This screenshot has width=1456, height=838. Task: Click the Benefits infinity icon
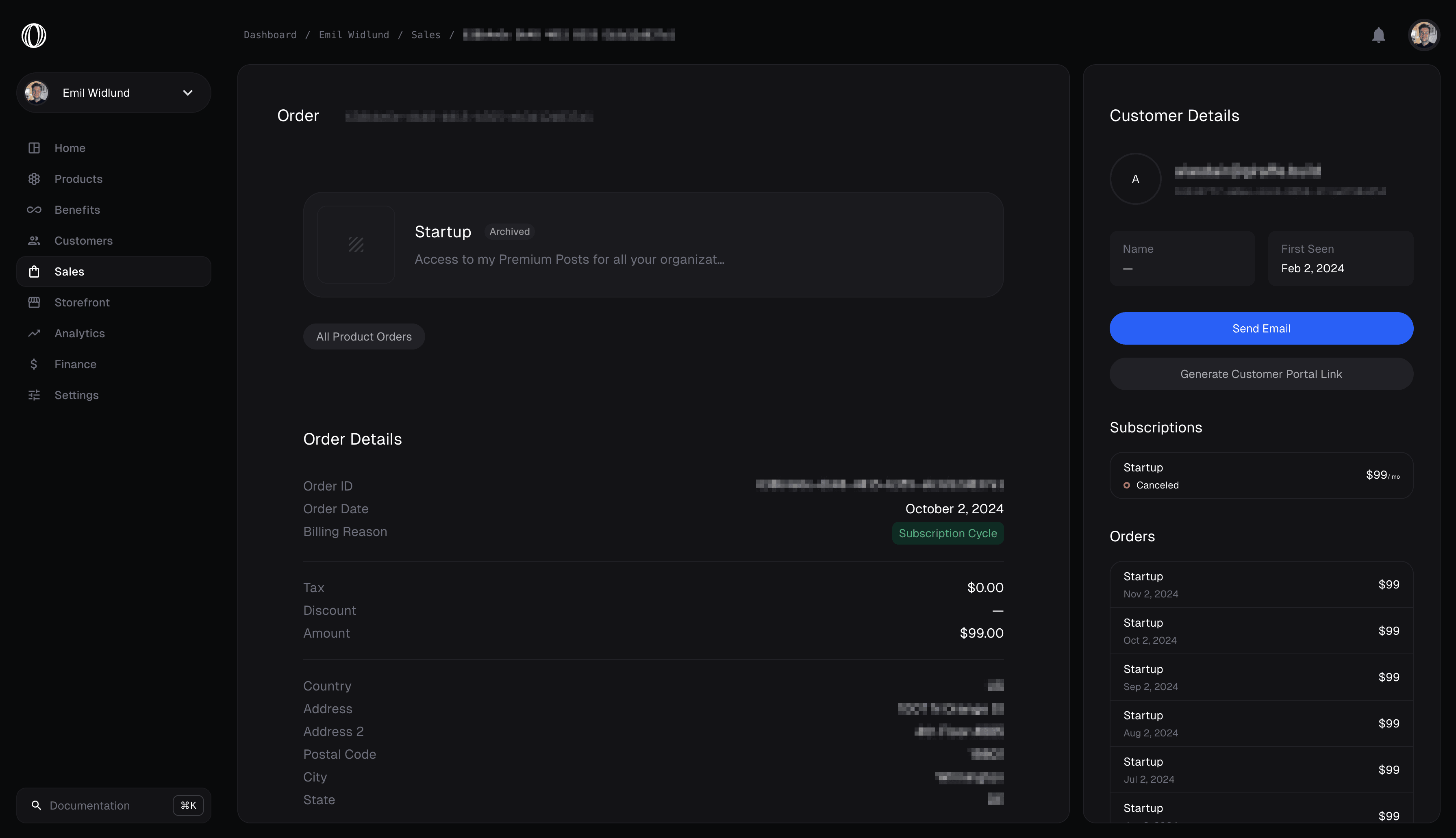34,210
